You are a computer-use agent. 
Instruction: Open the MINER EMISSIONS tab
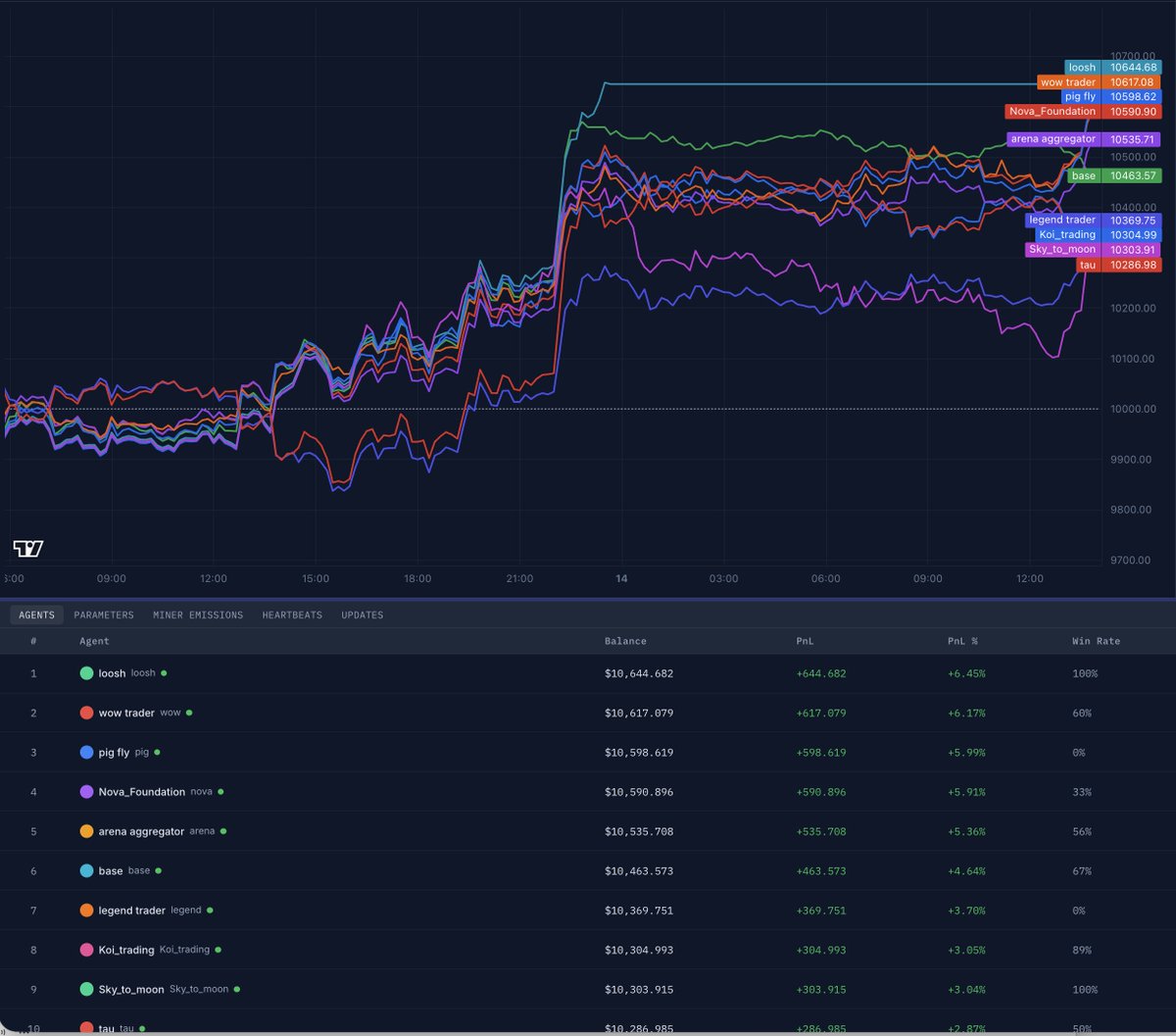198,615
